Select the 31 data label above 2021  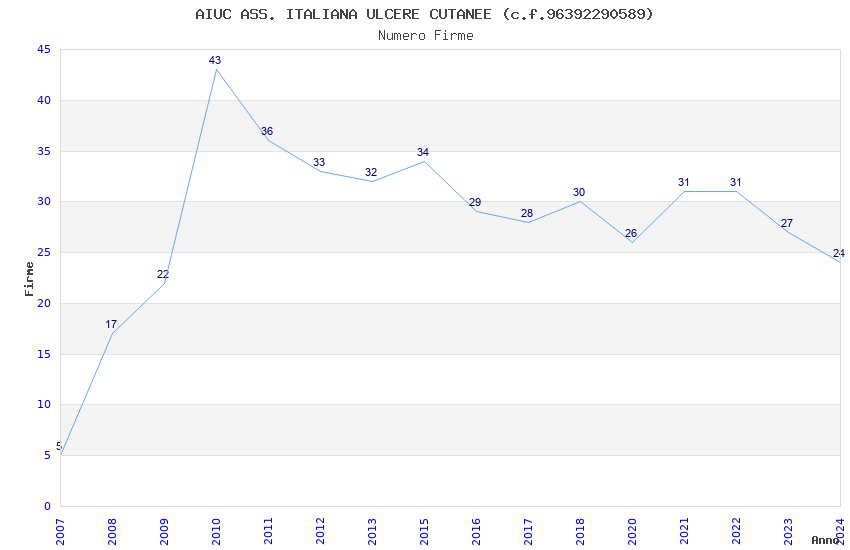(x=684, y=183)
